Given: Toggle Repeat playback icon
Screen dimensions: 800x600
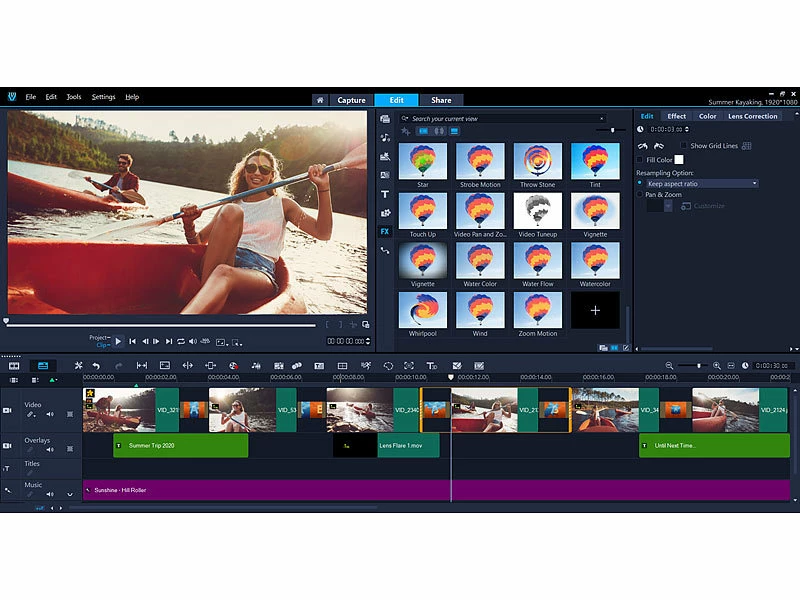Looking at the screenshot, I should 180,342.
